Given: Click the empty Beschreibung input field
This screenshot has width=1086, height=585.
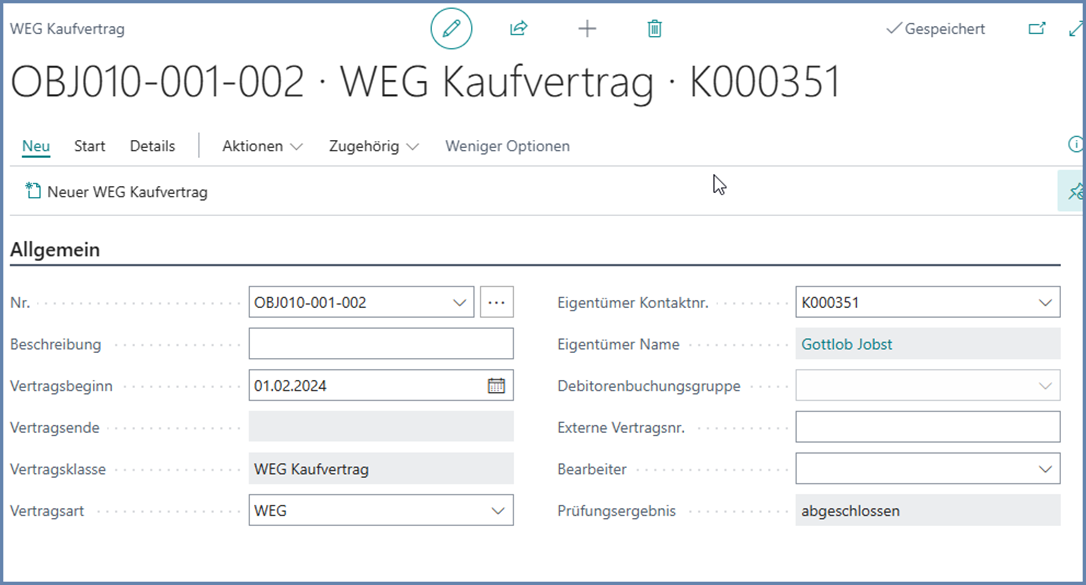Looking at the screenshot, I should pyautogui.click(x=380, y=343).
